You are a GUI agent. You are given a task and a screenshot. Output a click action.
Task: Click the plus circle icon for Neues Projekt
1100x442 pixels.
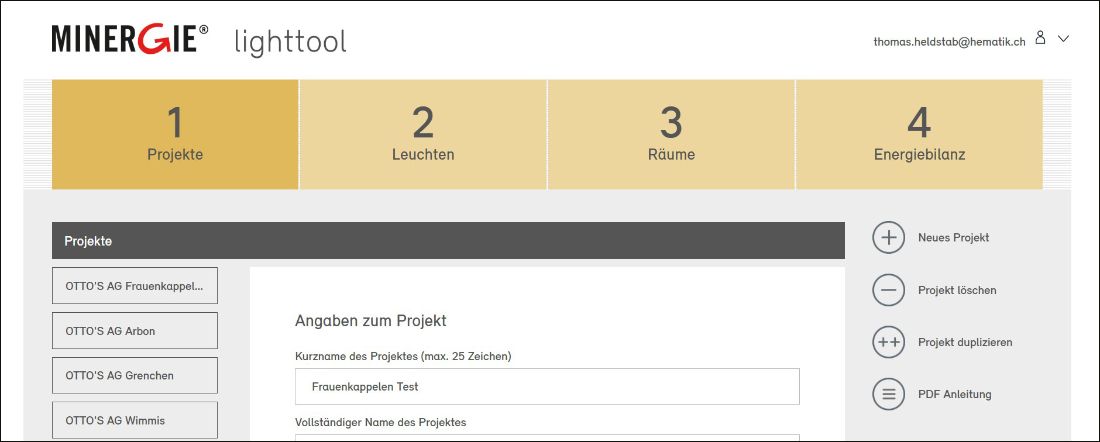(889, 237)
